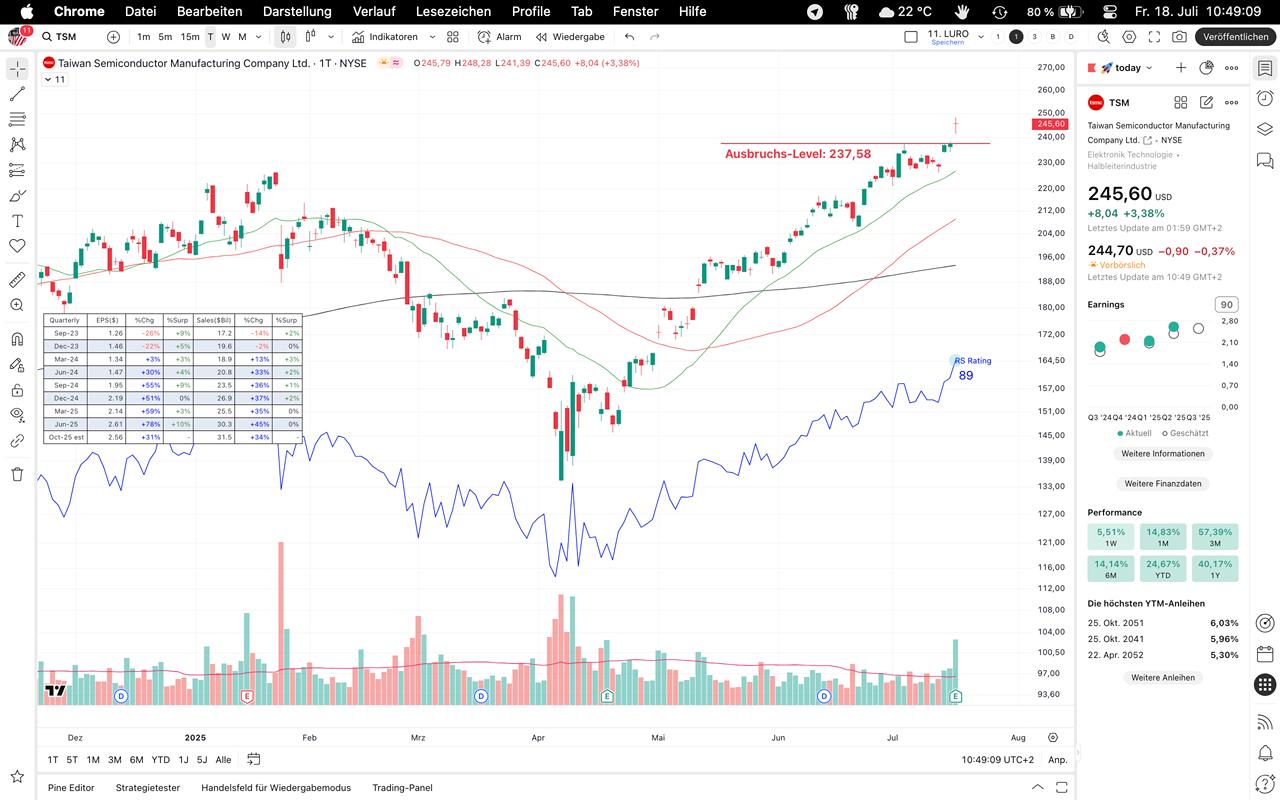The height and width of the screenshot is (800, 1280).
Task: Take a chart snapshot with camera icon
Action: pyautogui.click(x=1179, y=37)
